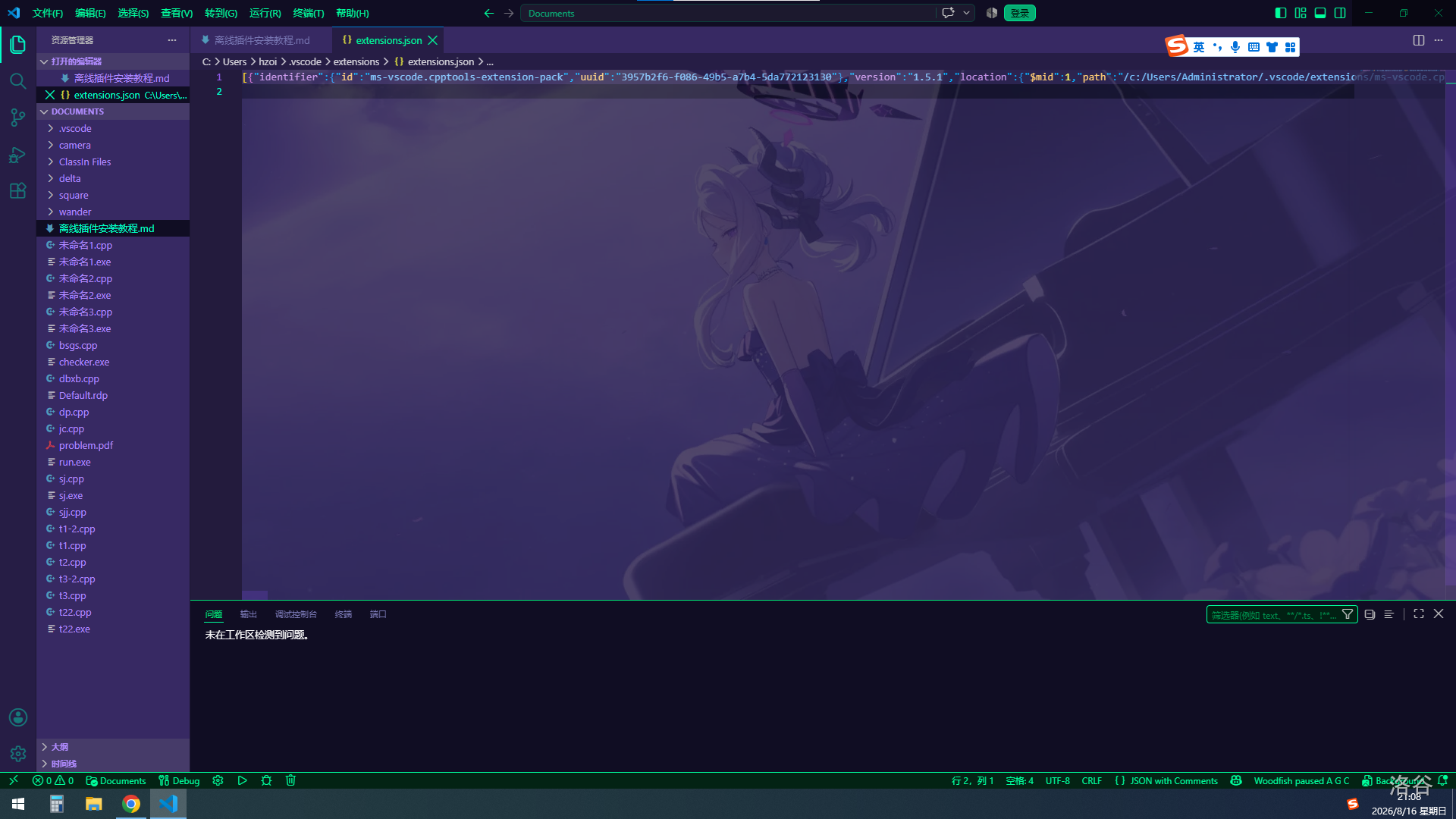Viewport: 1456px width, 819px height.
Task: Collapse the DOCUMENTS folder section
Action: 113,111
